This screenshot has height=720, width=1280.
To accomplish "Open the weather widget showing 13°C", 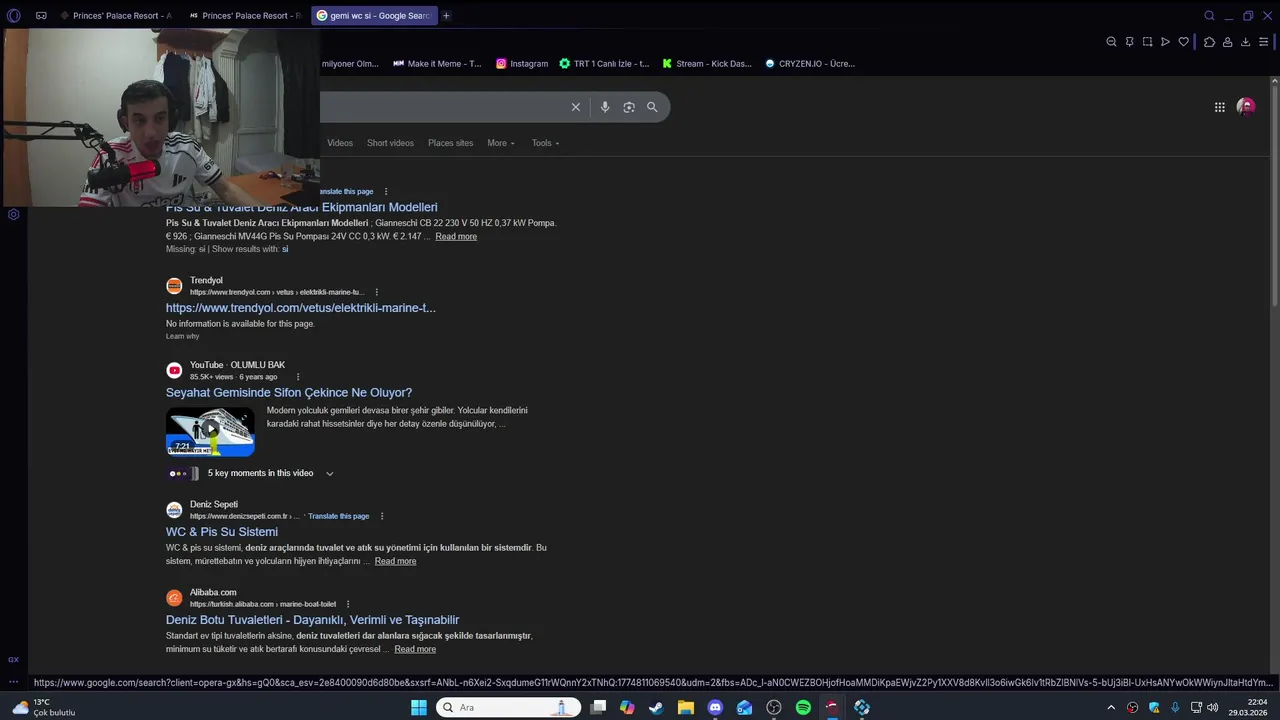I will (44, 707).
